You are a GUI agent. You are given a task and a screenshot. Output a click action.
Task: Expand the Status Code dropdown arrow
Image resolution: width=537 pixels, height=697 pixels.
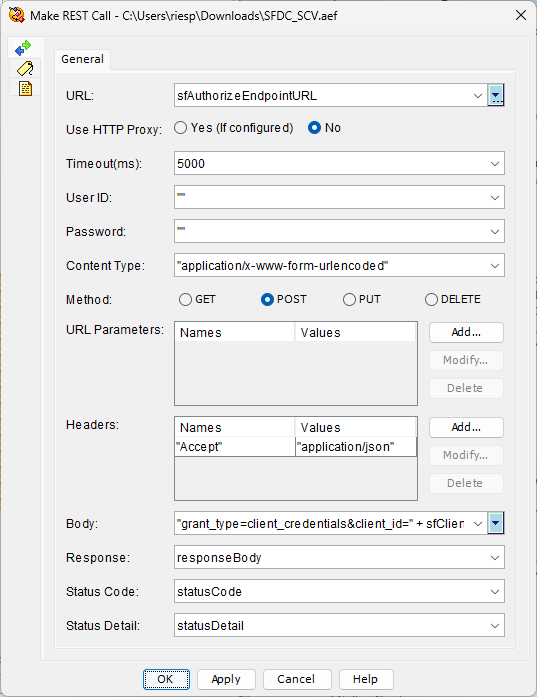pyautogui.click(x=495, y=592)
